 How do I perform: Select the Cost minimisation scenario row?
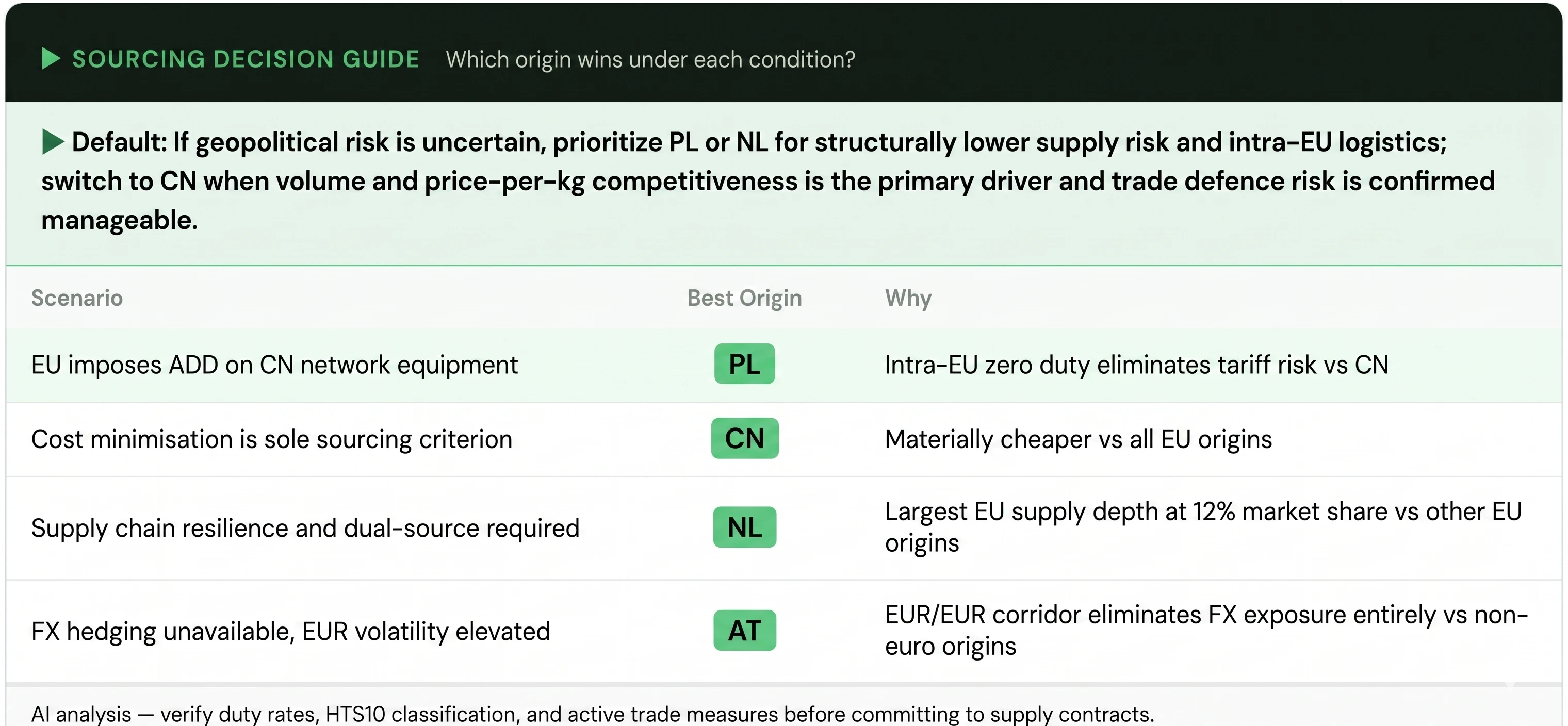click(x=784, y=439)
